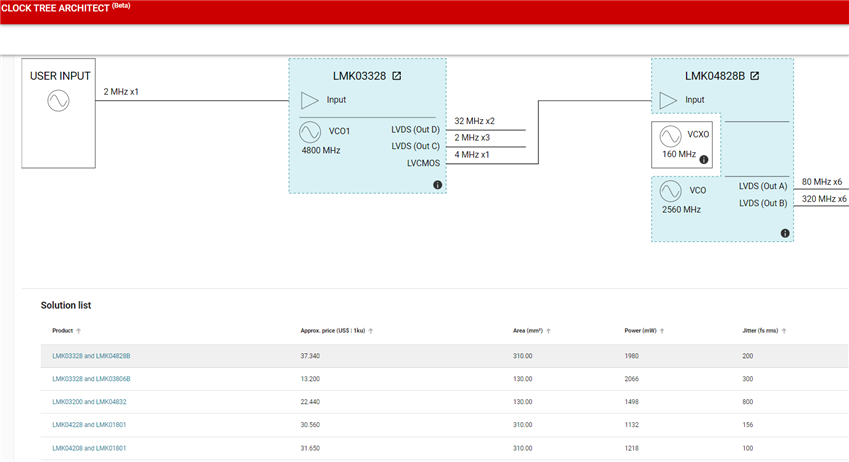849x462 pixels.
Task: Click power value 1132
Action: point(631,425)
